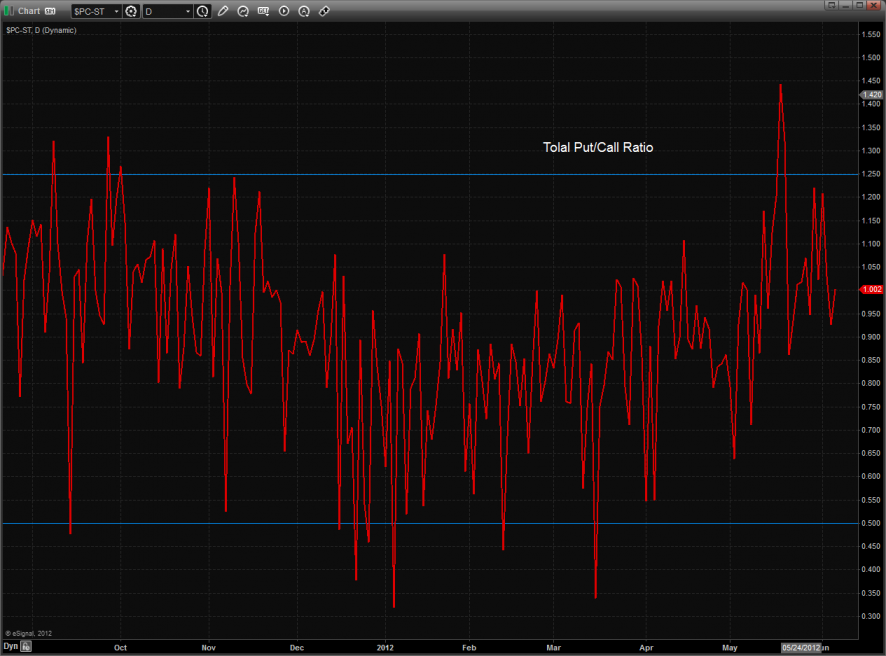
Task: Open the symbol settings gear icon
Action: tap(131, 11)
